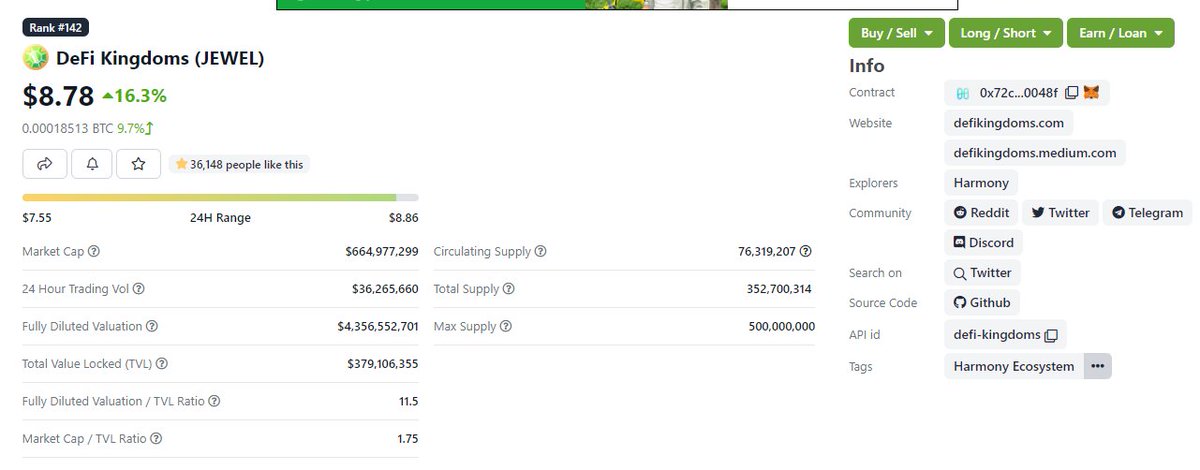Screen dimensions: 1200x470
Task: Click the Rank #142 badge
Action: pos(55,28)
